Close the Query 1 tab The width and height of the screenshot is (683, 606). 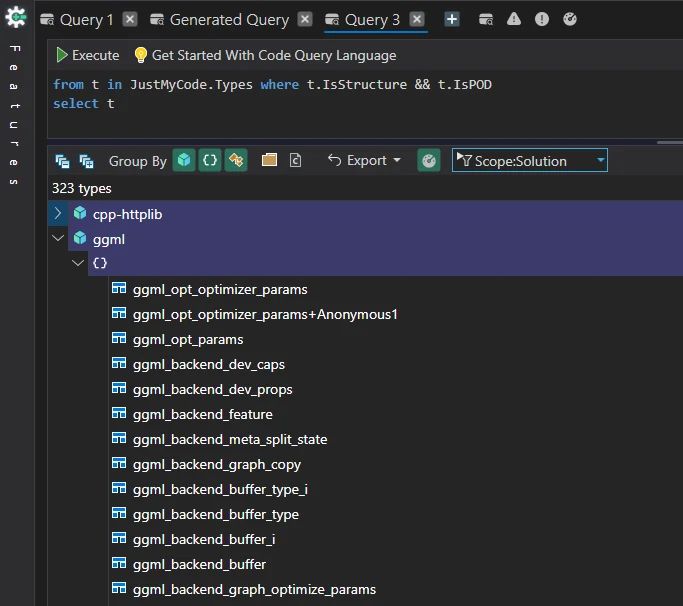[x=130, y=19]
